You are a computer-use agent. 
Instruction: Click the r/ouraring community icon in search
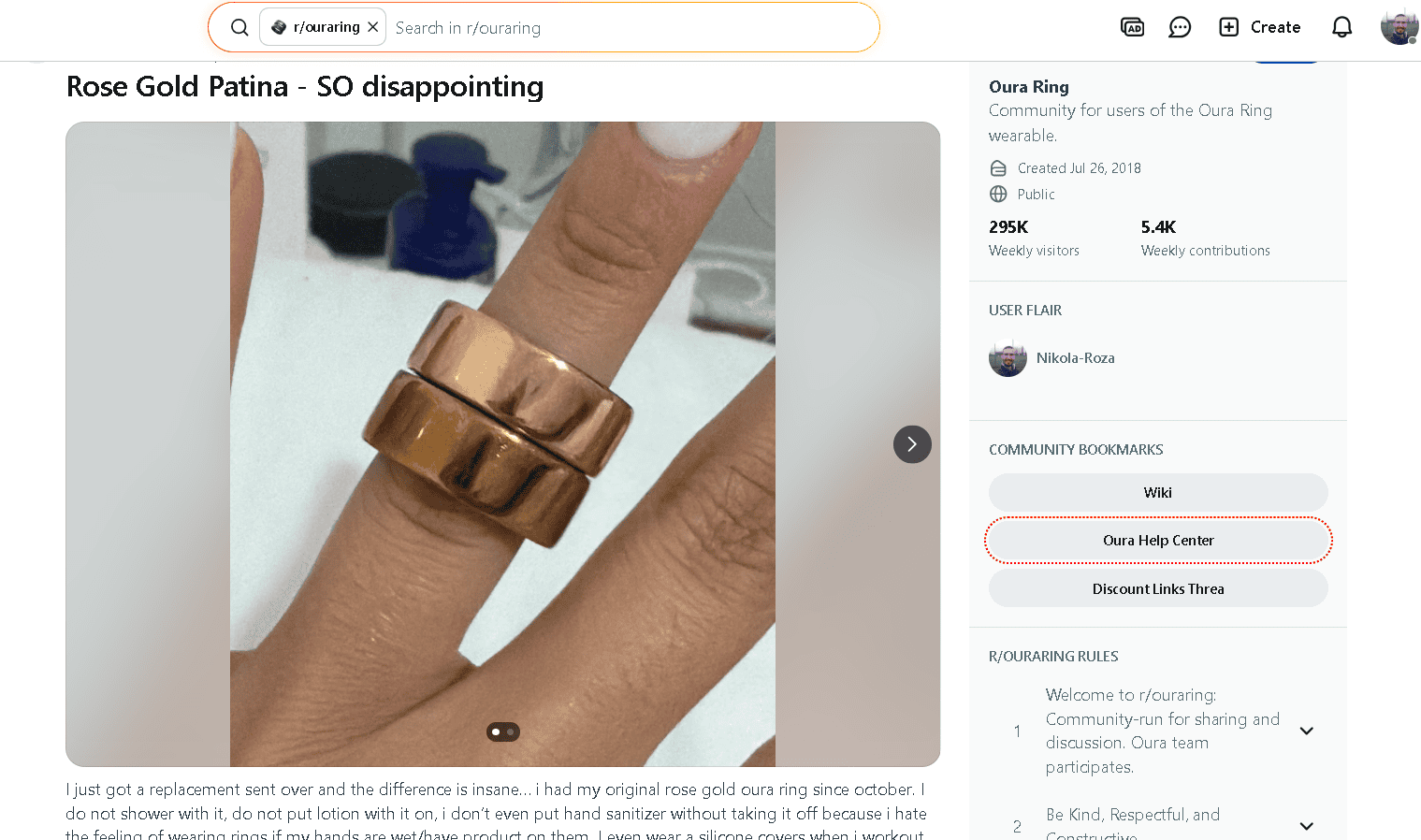click(x=279, y=27)
